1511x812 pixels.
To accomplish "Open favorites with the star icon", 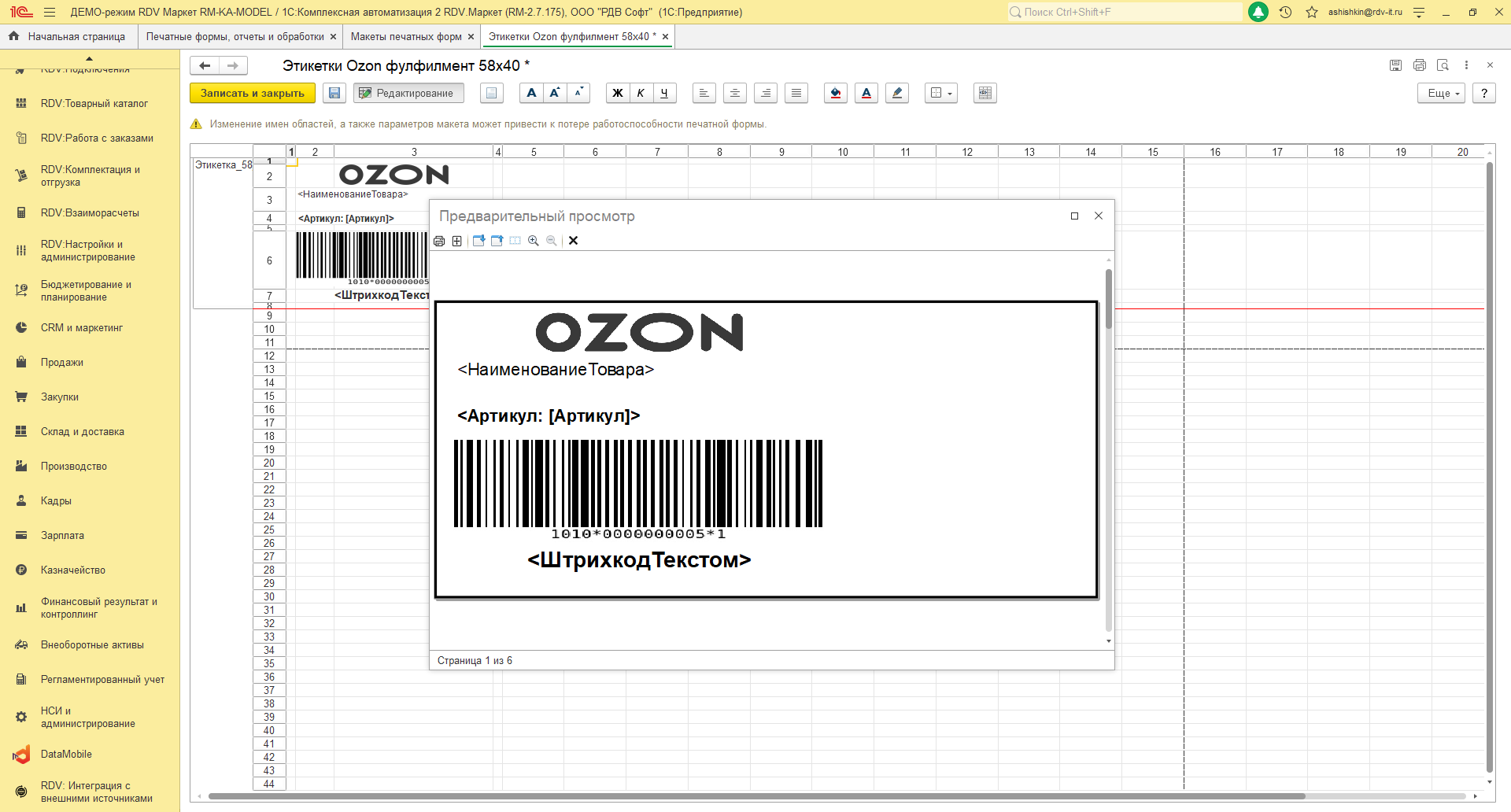I will (x=1312, y=12).
